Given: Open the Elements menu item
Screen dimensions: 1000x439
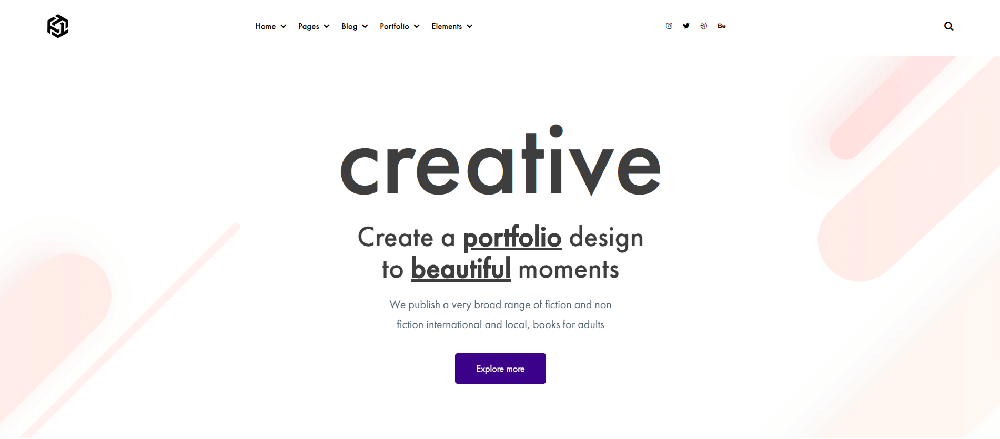Looking at the screenshot, I should 446,26.
